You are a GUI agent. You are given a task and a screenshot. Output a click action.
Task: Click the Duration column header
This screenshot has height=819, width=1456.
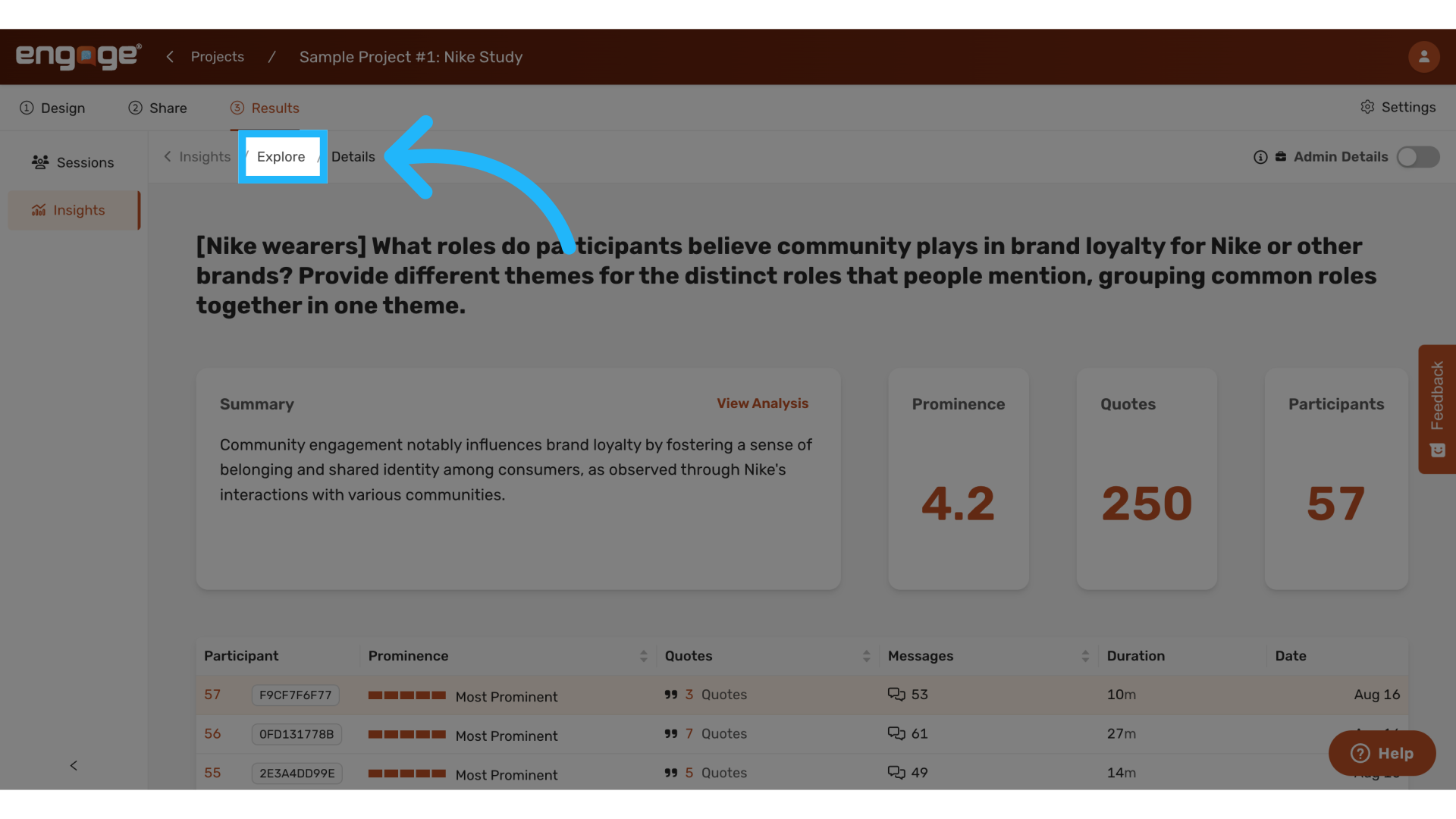[1136, 656]
